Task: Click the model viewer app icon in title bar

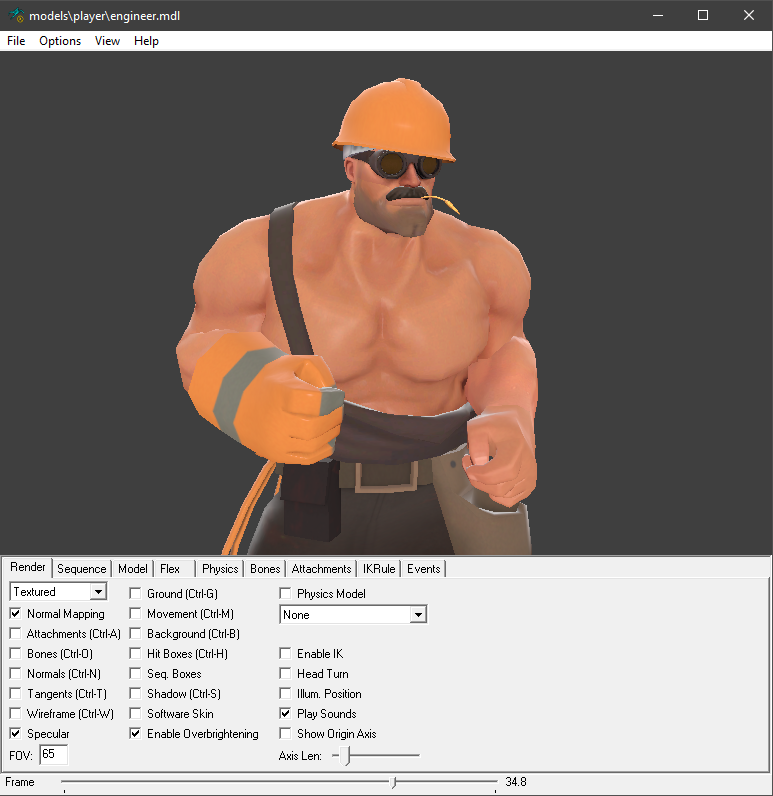Action: click(17, 15)
